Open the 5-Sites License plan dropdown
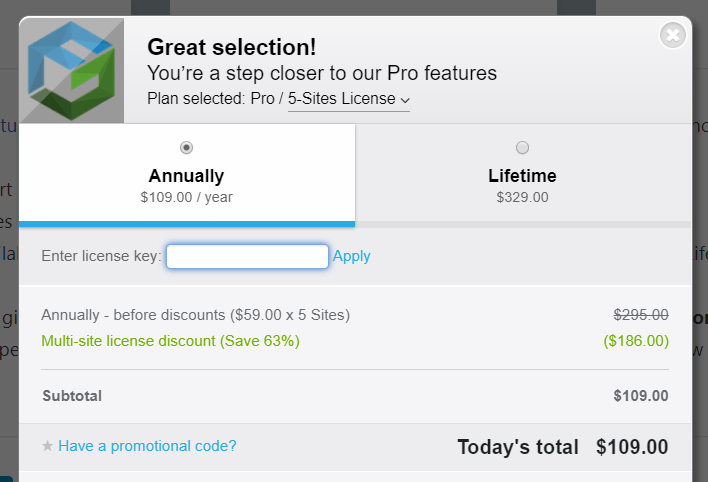 coord(349,99)
